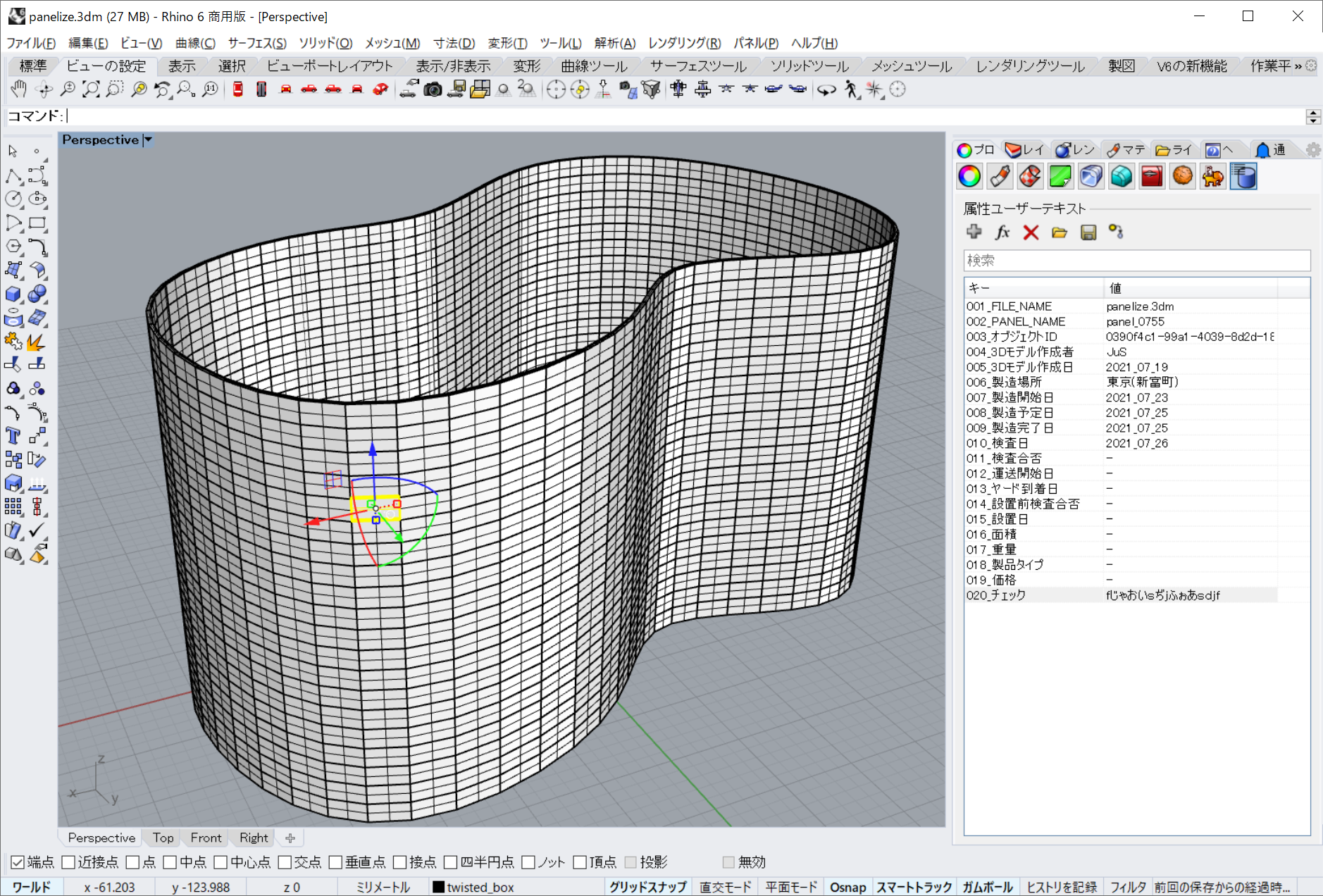Select the color wheel in the properties panel
This screenshot has height=896, width=1323.
[969, 176]
